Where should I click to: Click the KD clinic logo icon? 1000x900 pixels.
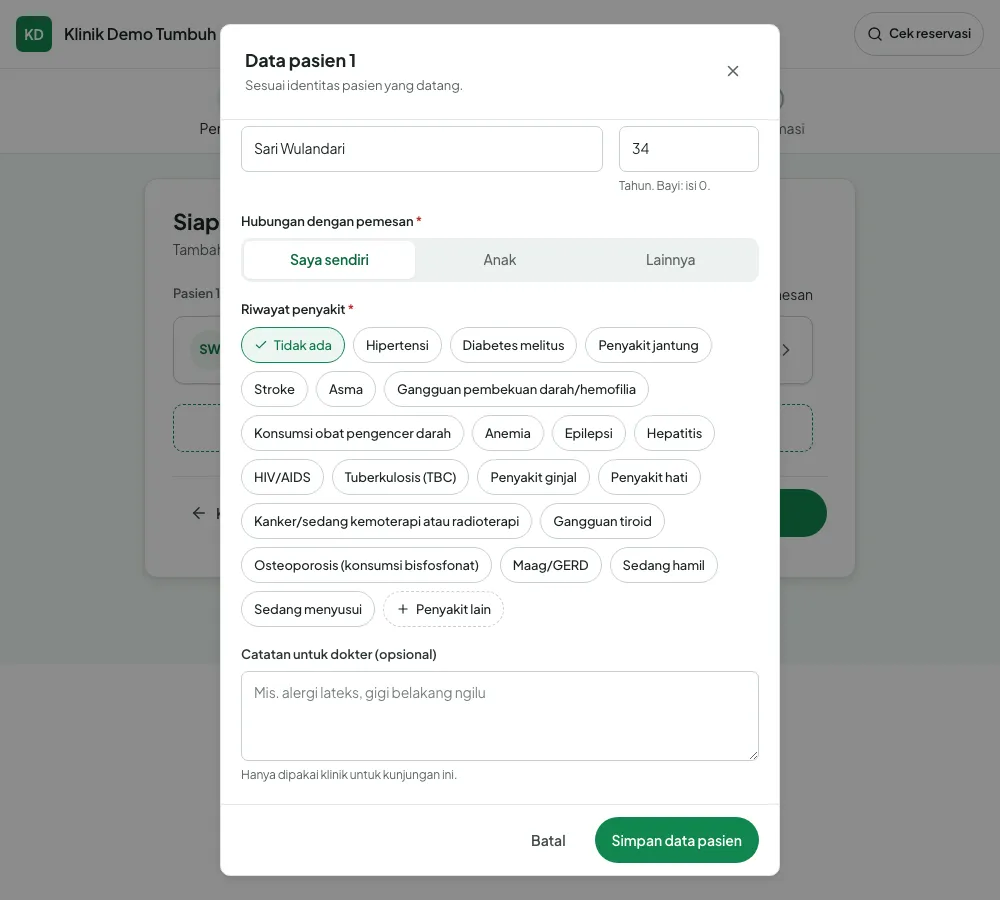point(34,34)
